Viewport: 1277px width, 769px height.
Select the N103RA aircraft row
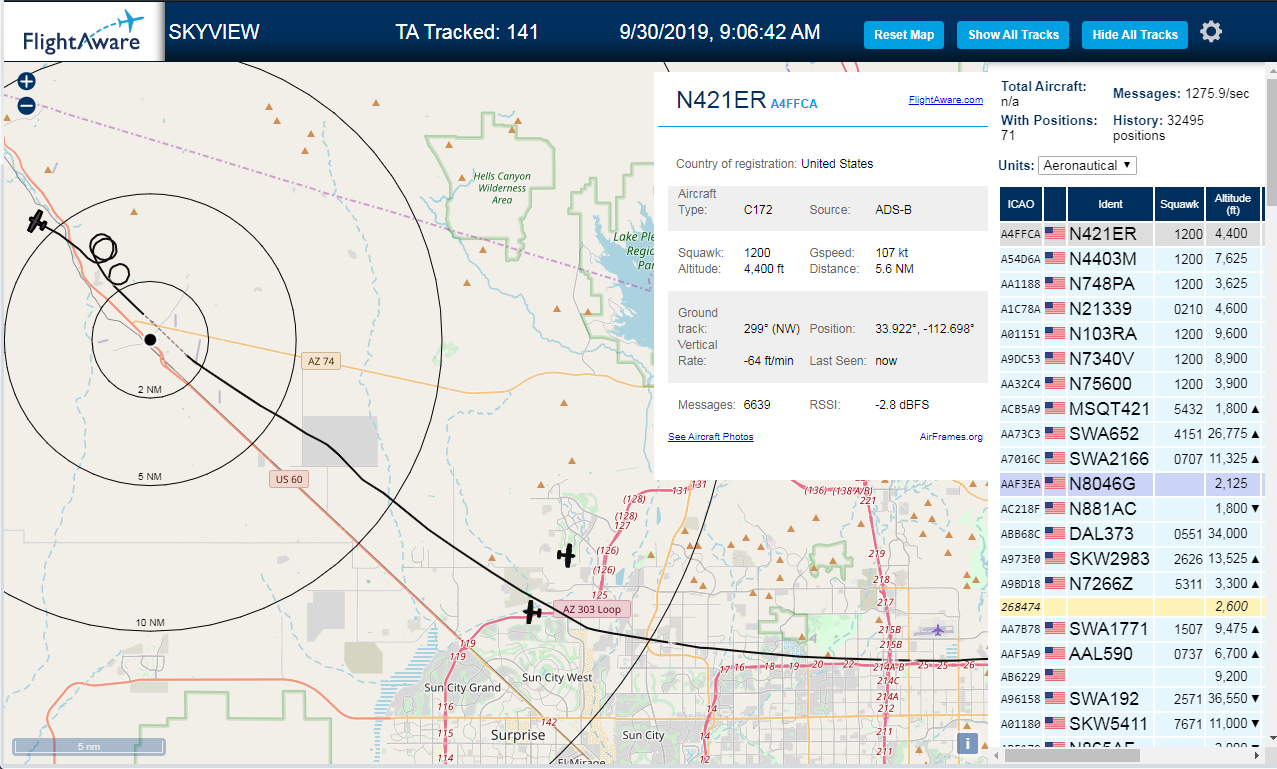click(1130, 334)
